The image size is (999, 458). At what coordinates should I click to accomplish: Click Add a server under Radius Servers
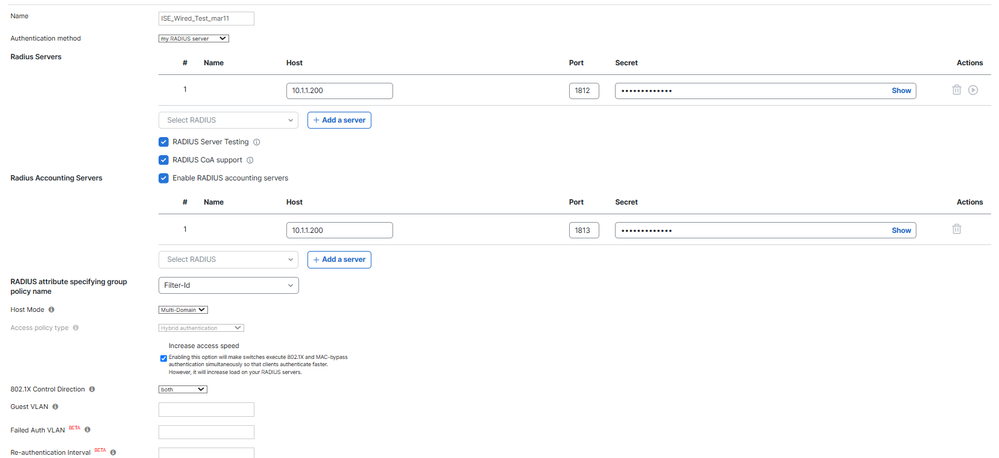(x=339, y=120)
